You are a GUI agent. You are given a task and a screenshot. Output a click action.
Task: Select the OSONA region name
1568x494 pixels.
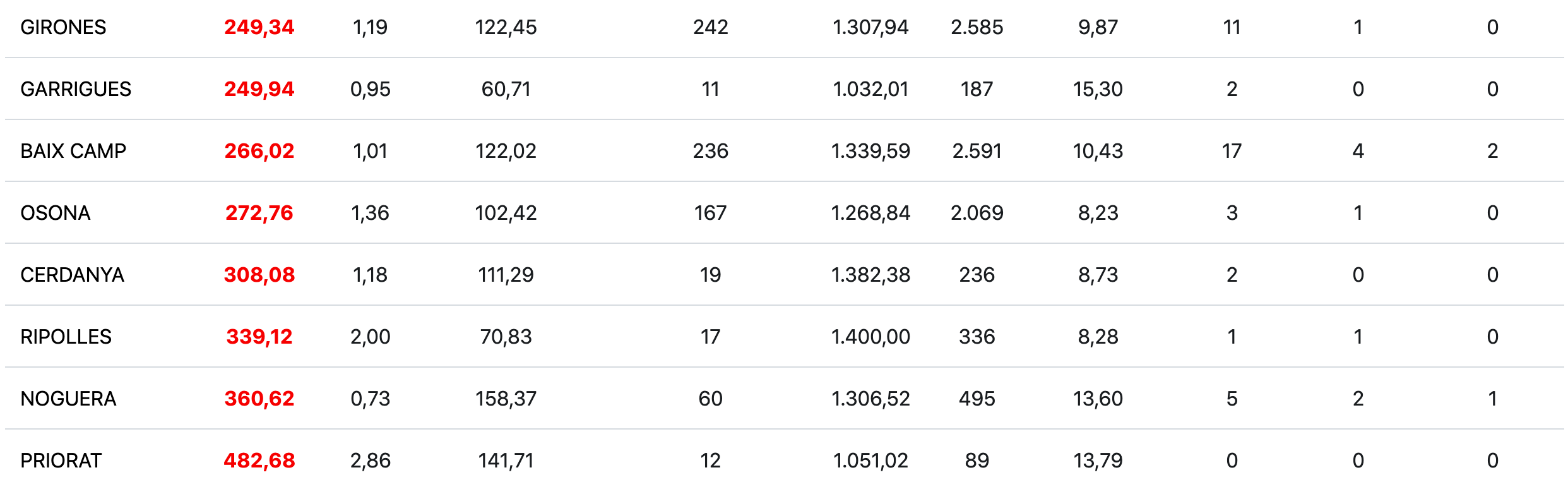click(56, 213)
